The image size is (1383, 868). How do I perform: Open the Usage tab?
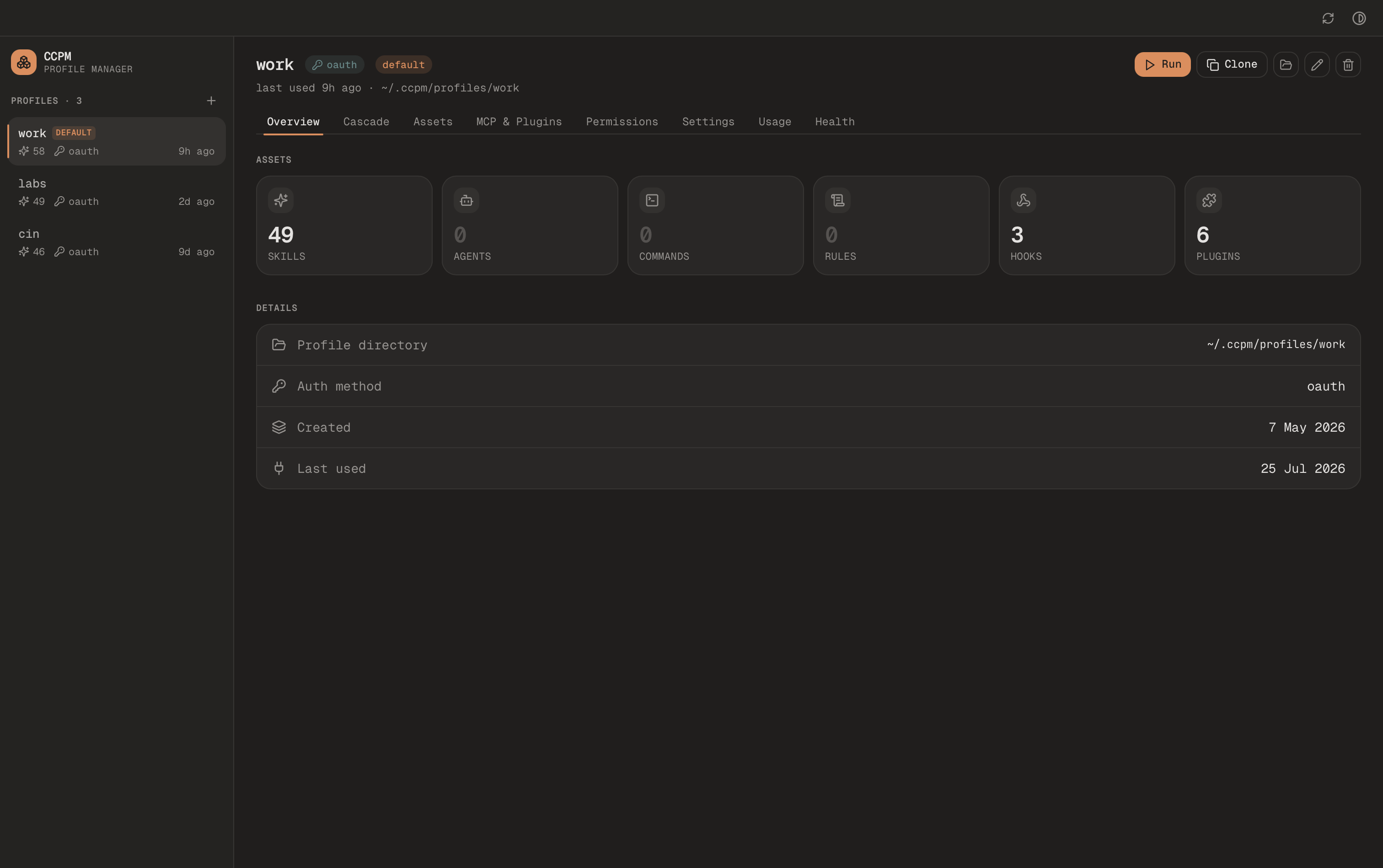pyautogui.click(x=775, y=122)
